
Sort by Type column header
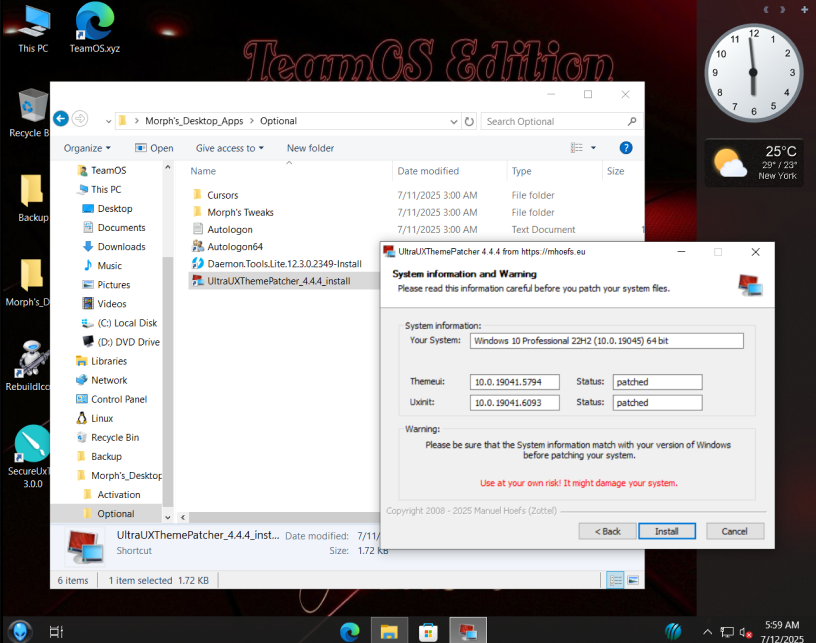(521, 171)
